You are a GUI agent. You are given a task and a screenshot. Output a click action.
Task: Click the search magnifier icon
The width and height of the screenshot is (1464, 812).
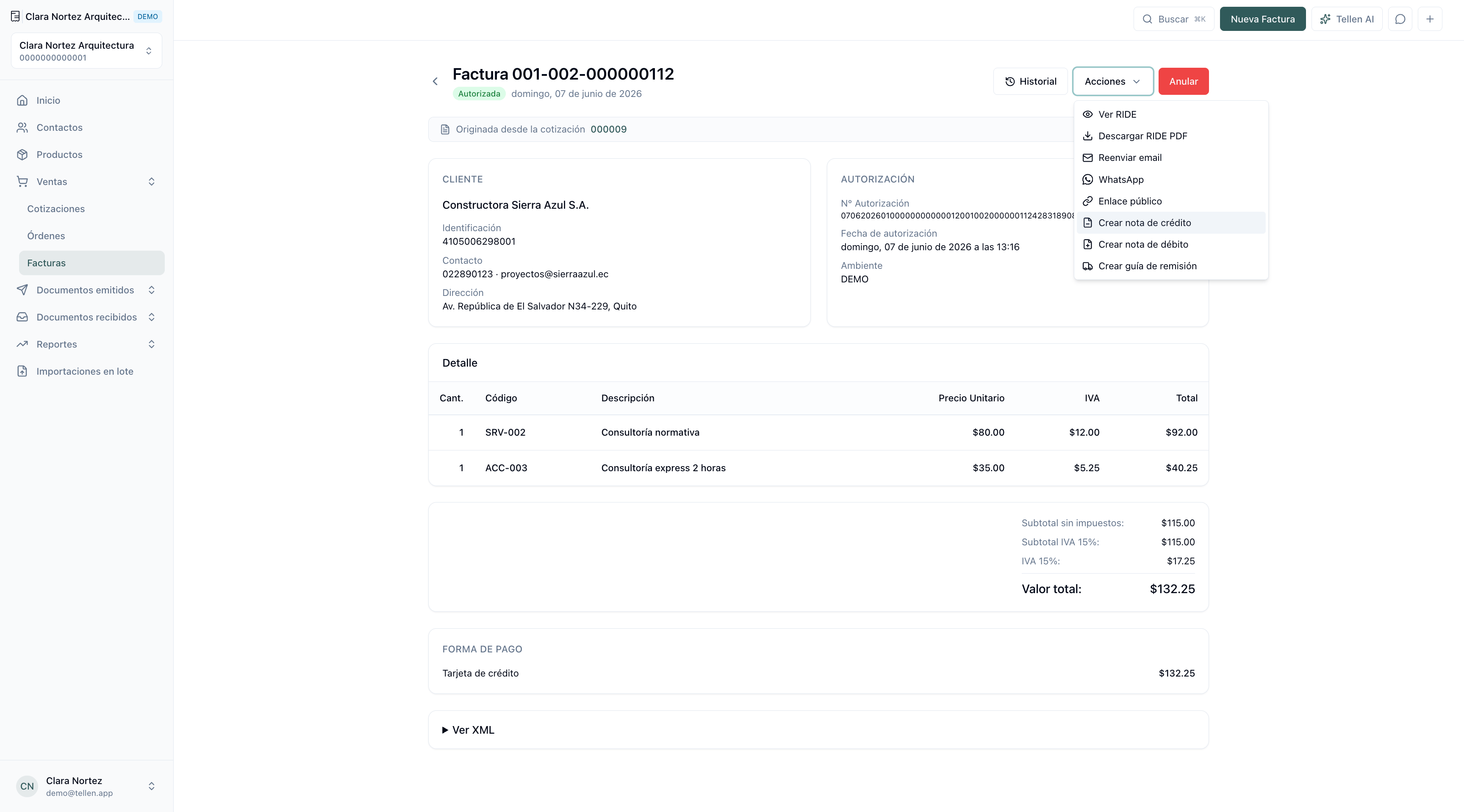pyautogui.click(x=1148, y=19)
